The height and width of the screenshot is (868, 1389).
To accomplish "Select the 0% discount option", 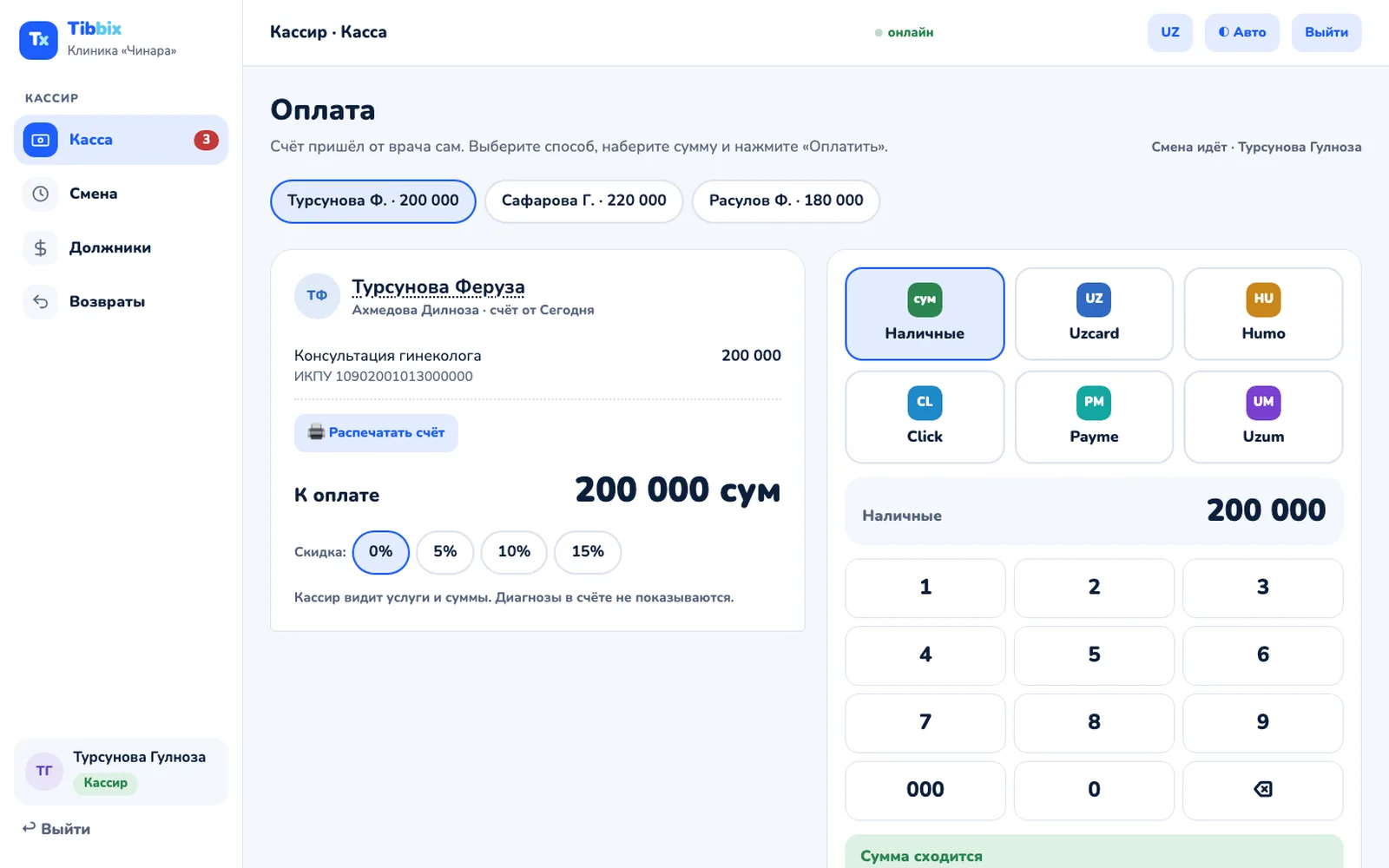I will coord(380,552).
